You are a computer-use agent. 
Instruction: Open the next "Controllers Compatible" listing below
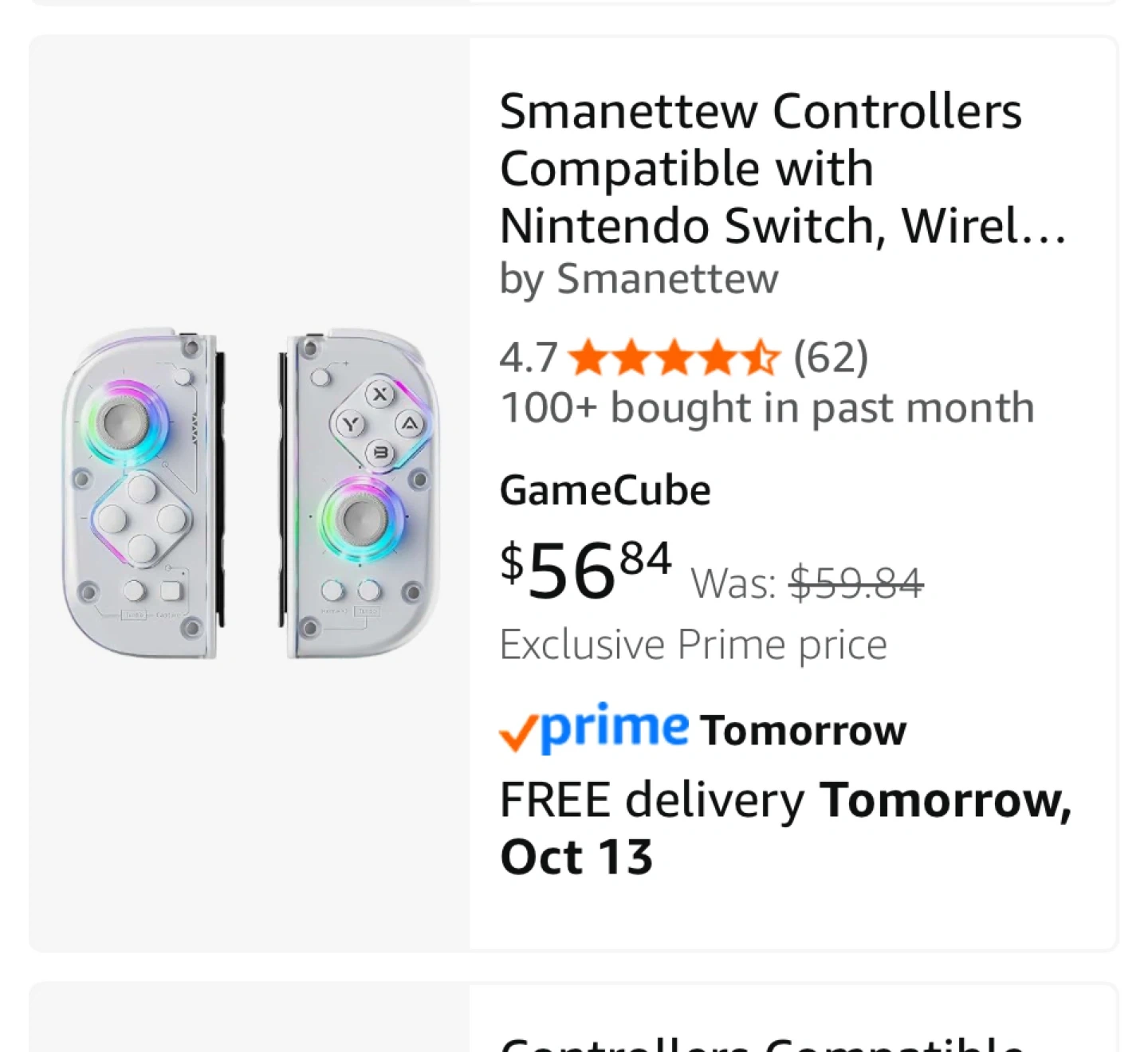761,1040
